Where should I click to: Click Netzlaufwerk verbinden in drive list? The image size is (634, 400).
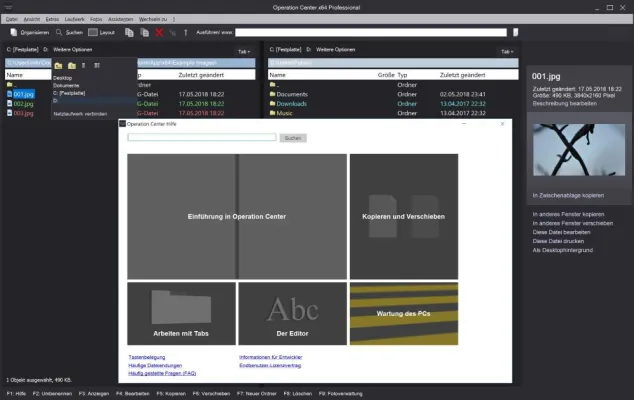[82, 114]
